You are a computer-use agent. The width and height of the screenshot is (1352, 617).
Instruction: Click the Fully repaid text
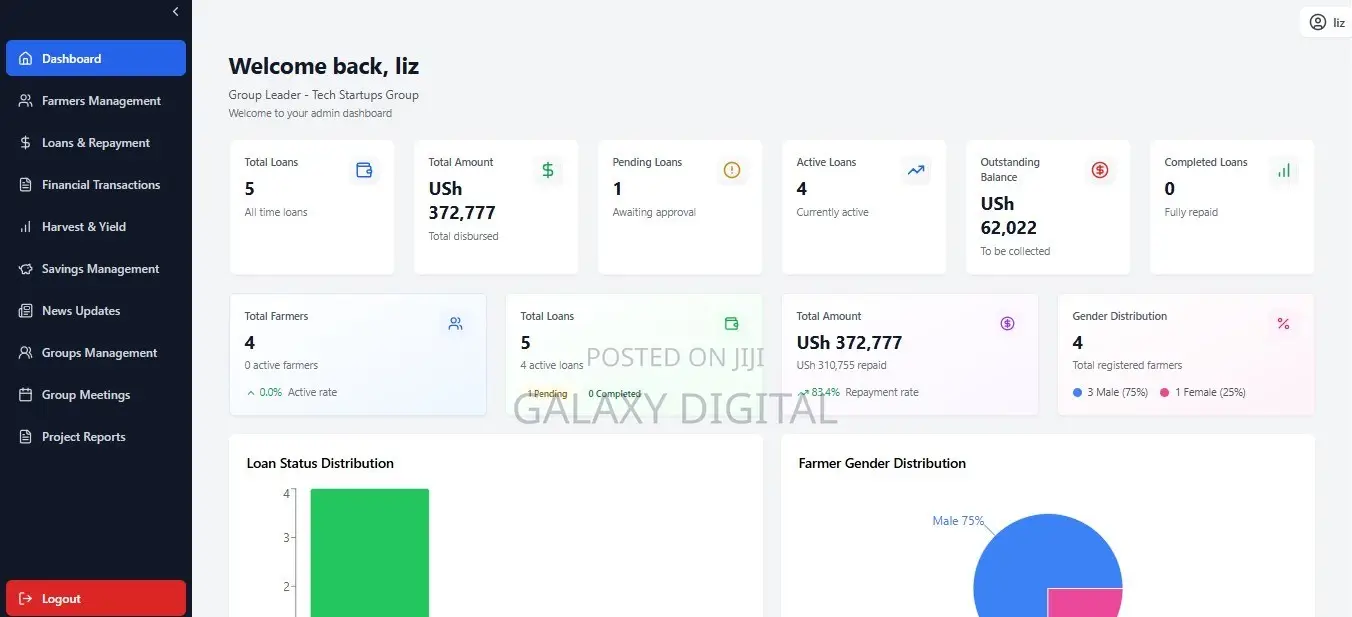point(1191,212)
